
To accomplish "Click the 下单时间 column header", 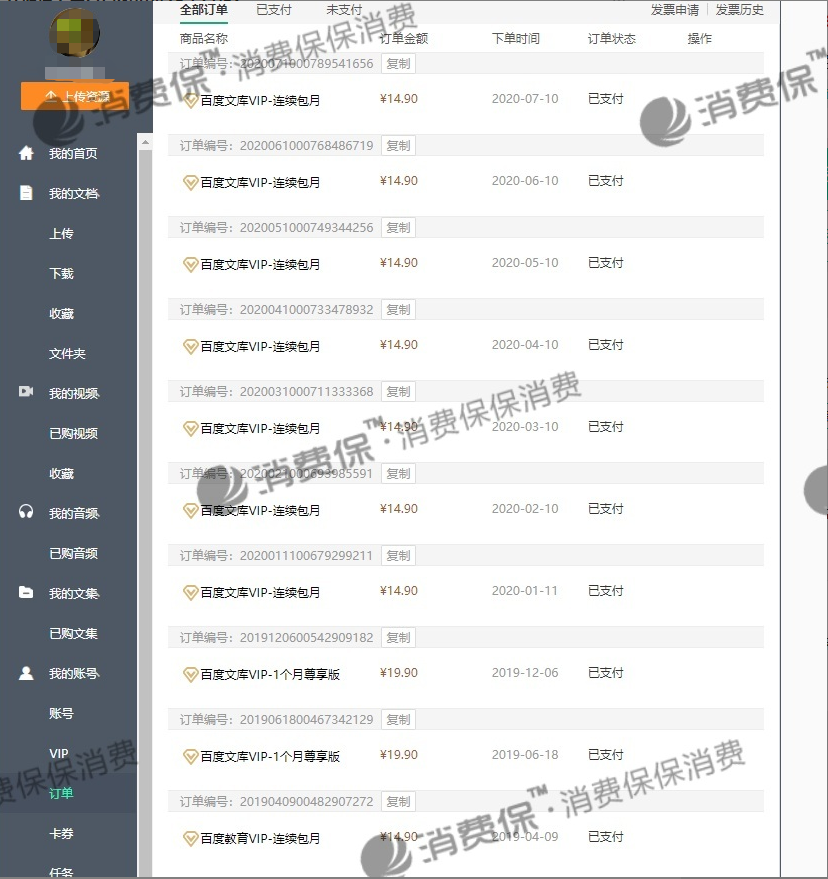I will click(516, 38).
